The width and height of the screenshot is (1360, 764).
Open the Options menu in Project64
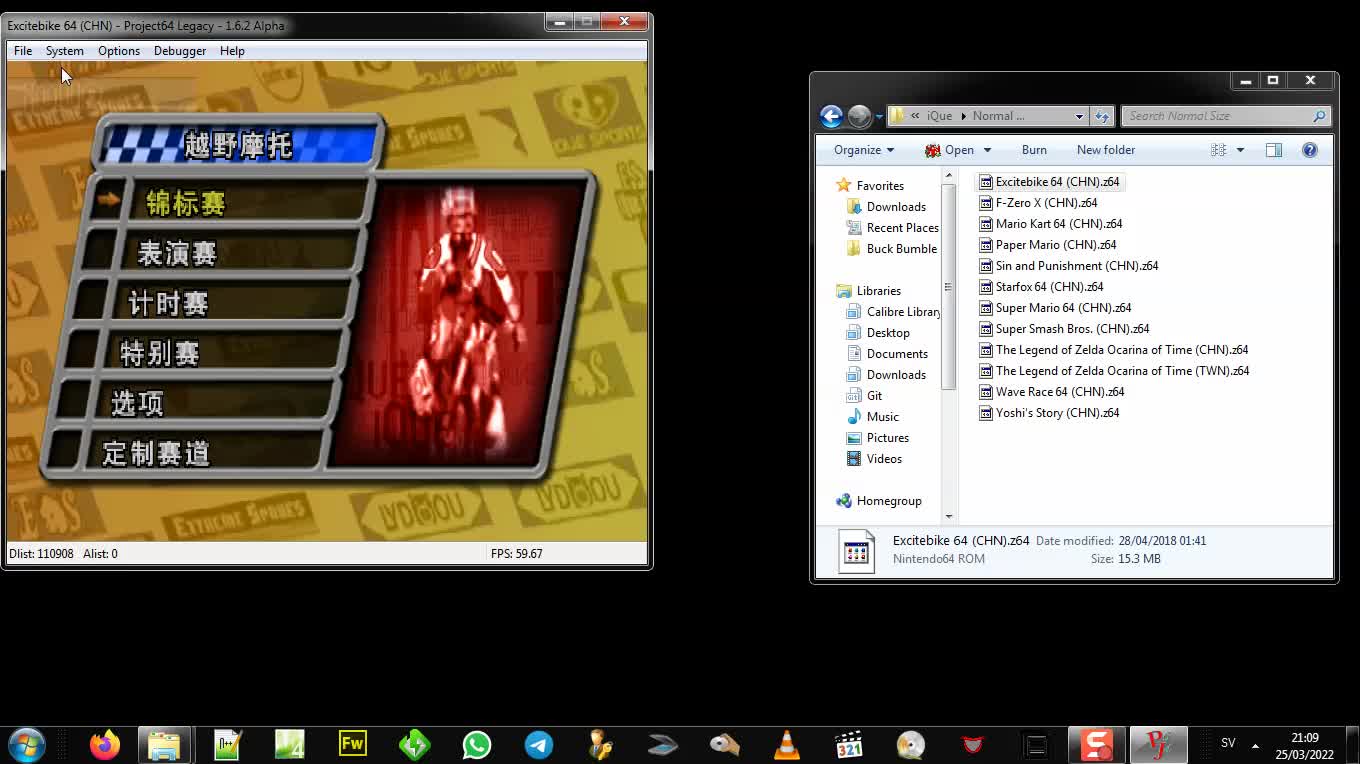click(119, 51)
